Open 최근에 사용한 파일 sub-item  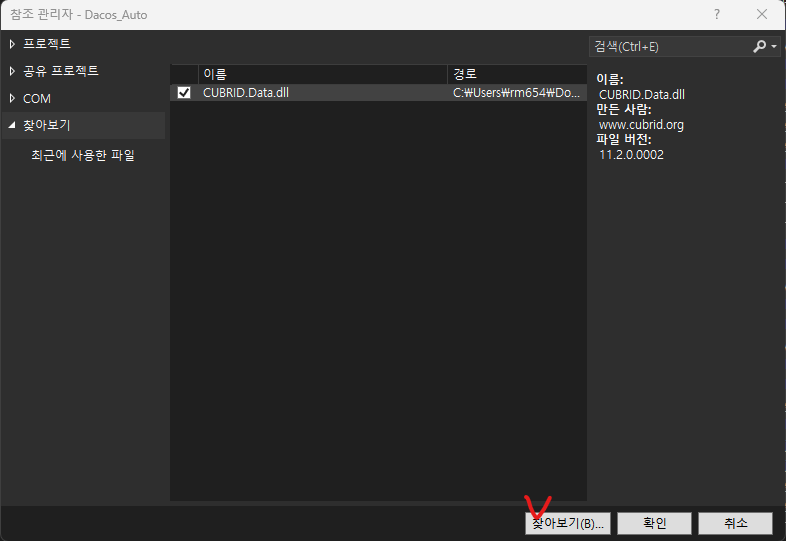coord(83,155)
